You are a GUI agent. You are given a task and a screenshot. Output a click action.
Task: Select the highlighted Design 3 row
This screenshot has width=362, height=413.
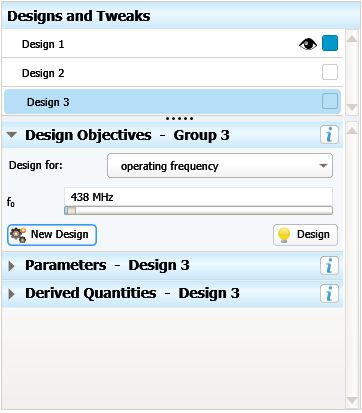click(172, 102)
